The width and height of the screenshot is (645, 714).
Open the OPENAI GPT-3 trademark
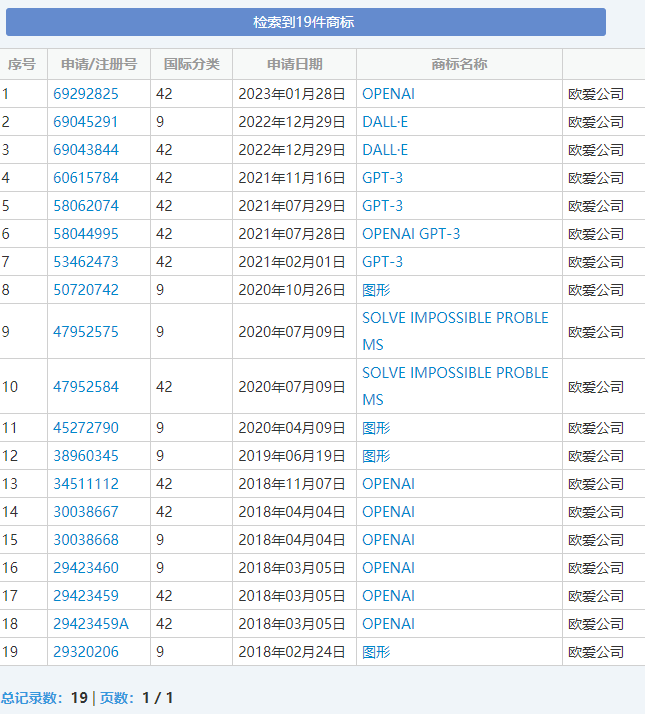(411, 234)
